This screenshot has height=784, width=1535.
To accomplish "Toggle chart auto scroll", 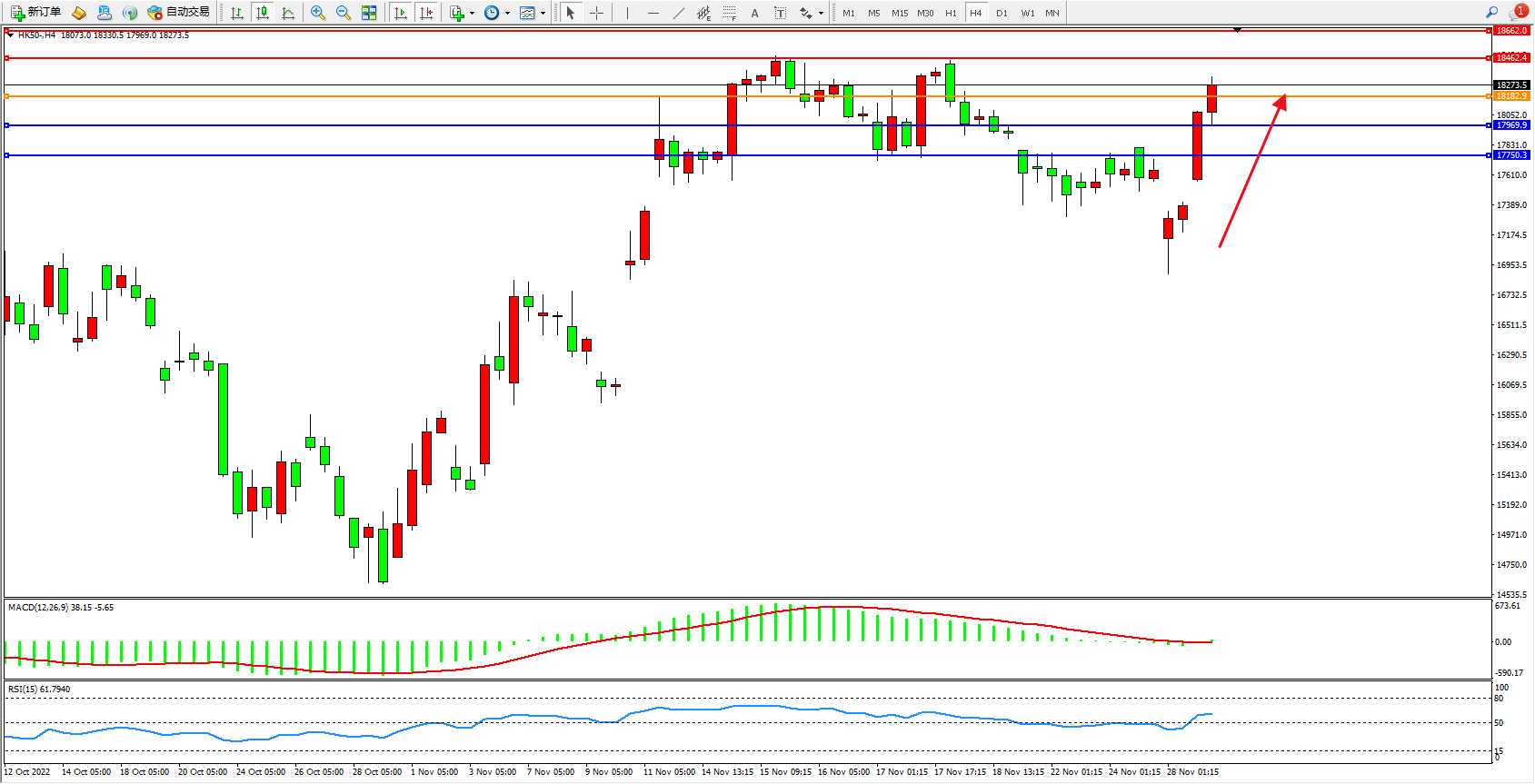I will pyautogui.click(x=401, y=13).
